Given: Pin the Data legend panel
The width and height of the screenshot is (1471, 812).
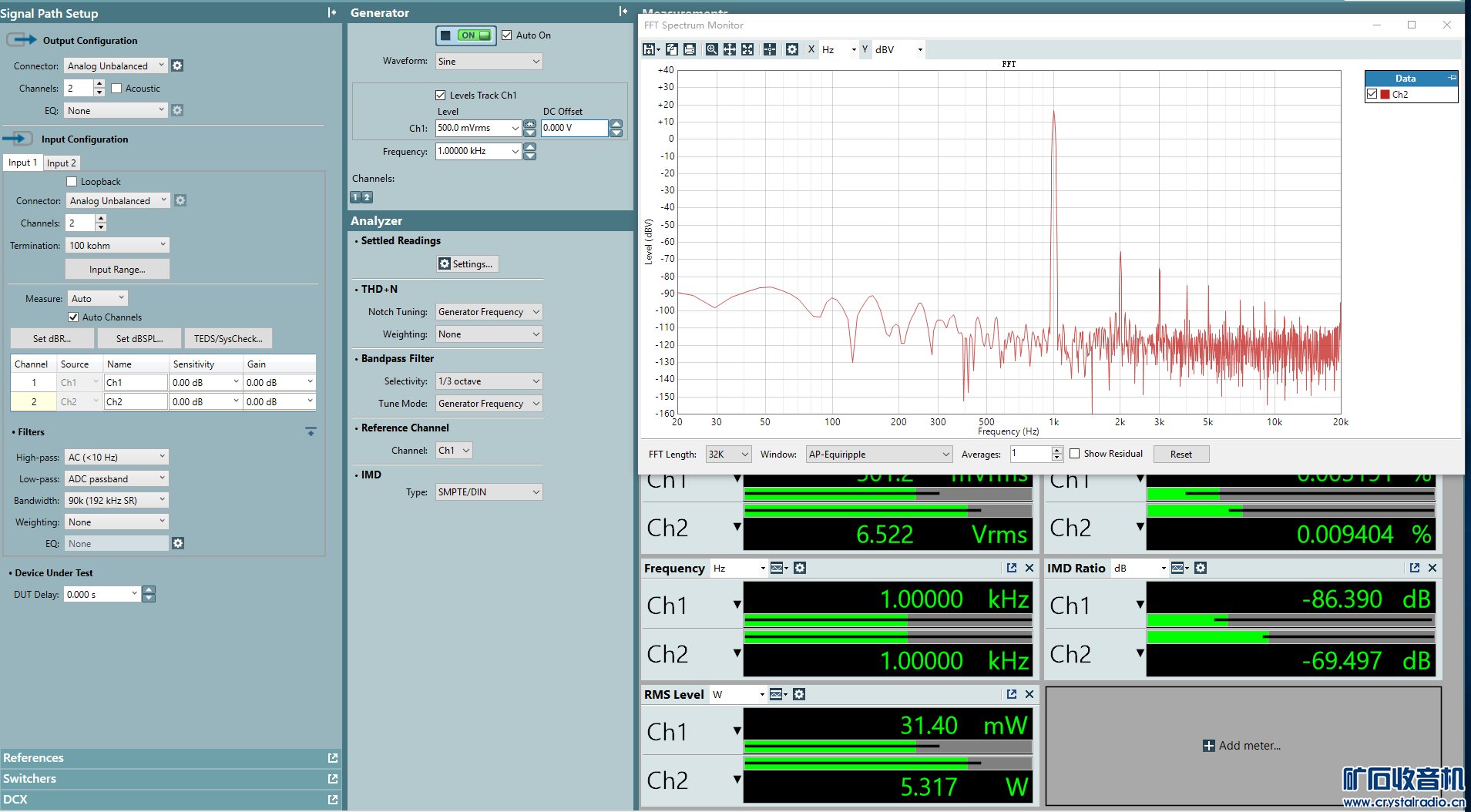Looking at the screenshot, I should [1452, 78].
